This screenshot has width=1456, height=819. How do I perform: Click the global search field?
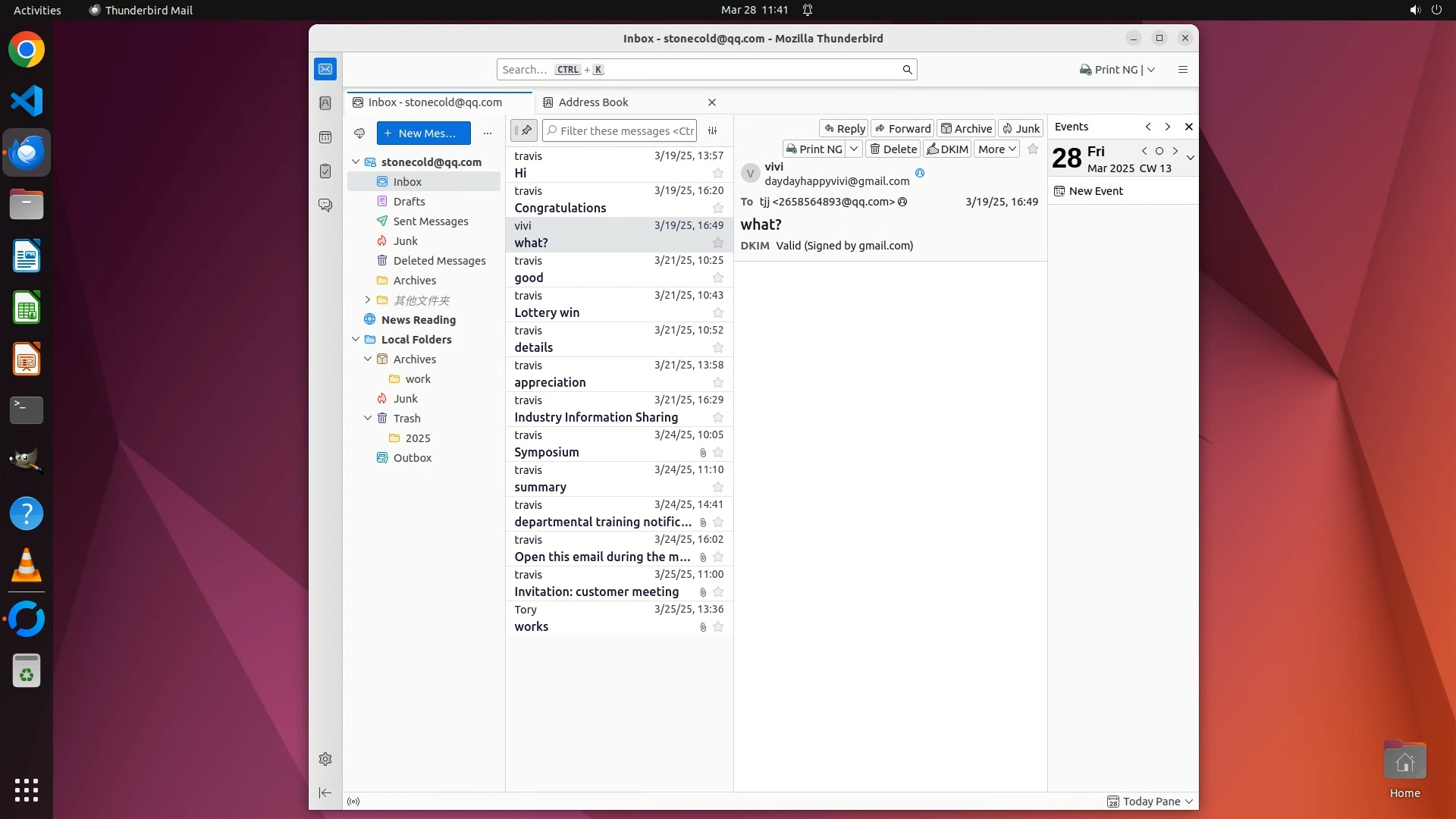pyautogui.click(x=698, y=70)
